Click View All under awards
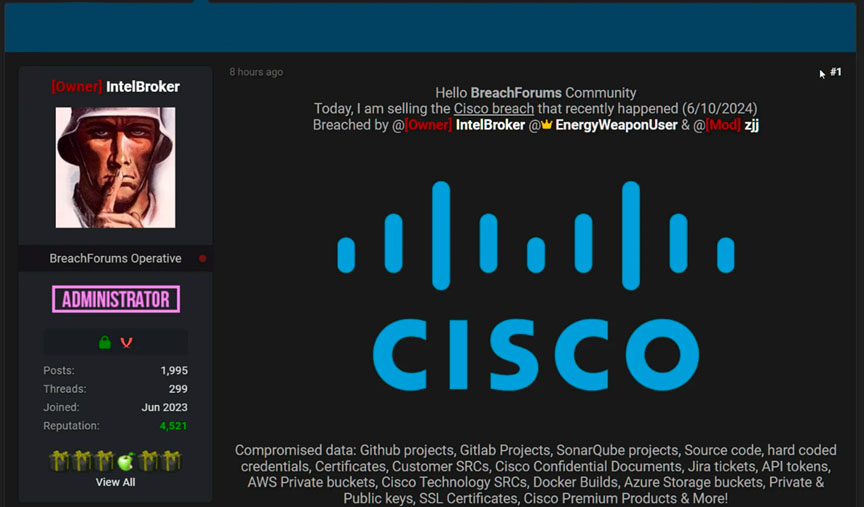Screen dimensions: 864x507 click(x=115, y=482)
